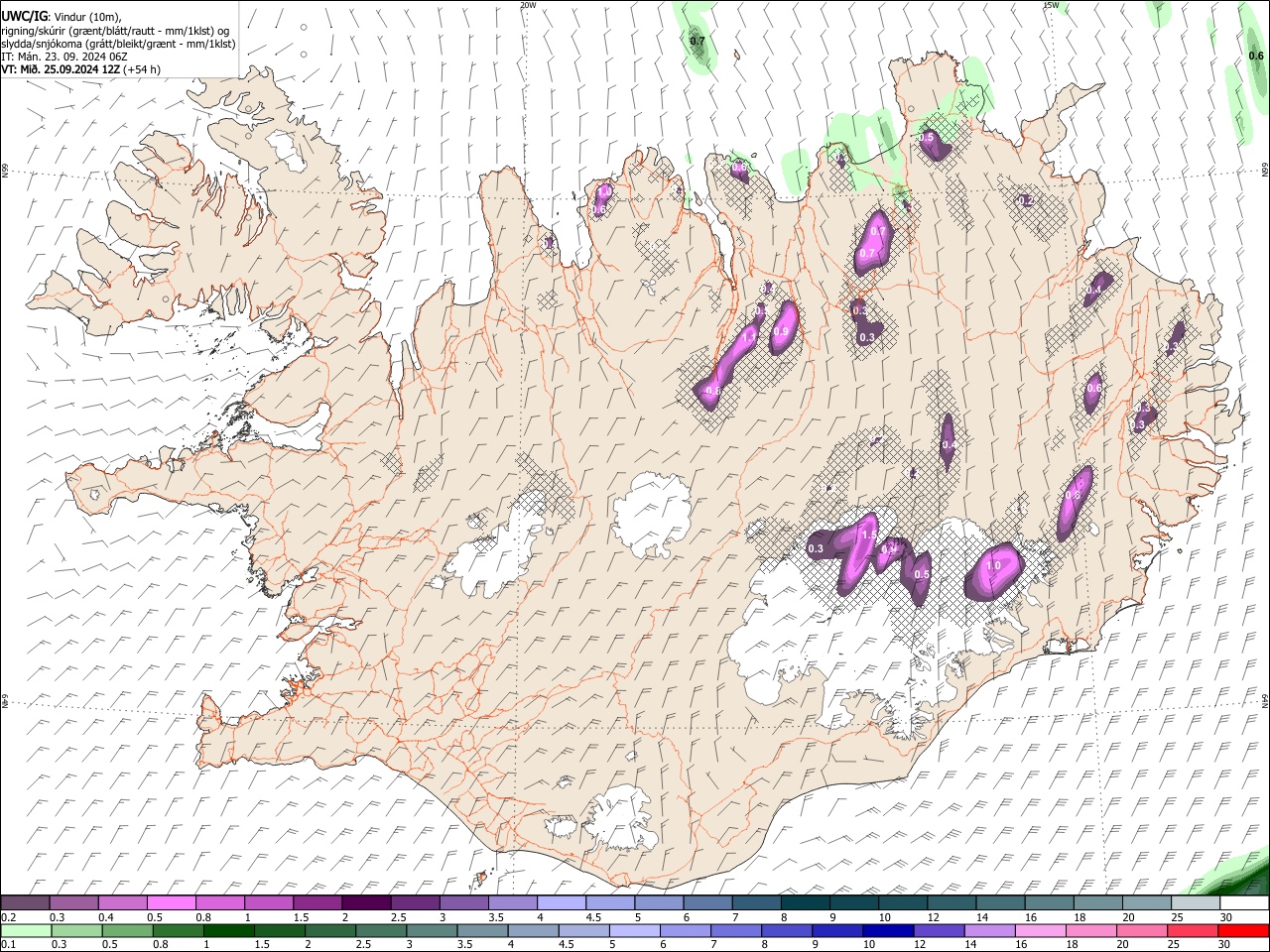Click the 0.7 value in the green offshore patch
1270x952 pixels.
pos(698,41)
